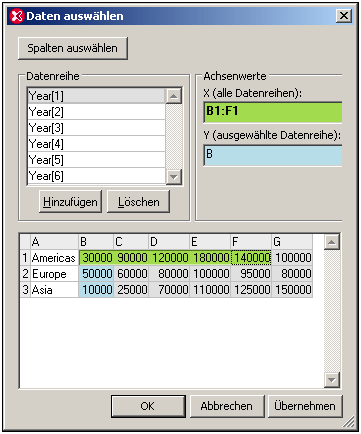361x434 pixels.
Task: Click the cell containing 110000
Action: [x=210, y=290]
